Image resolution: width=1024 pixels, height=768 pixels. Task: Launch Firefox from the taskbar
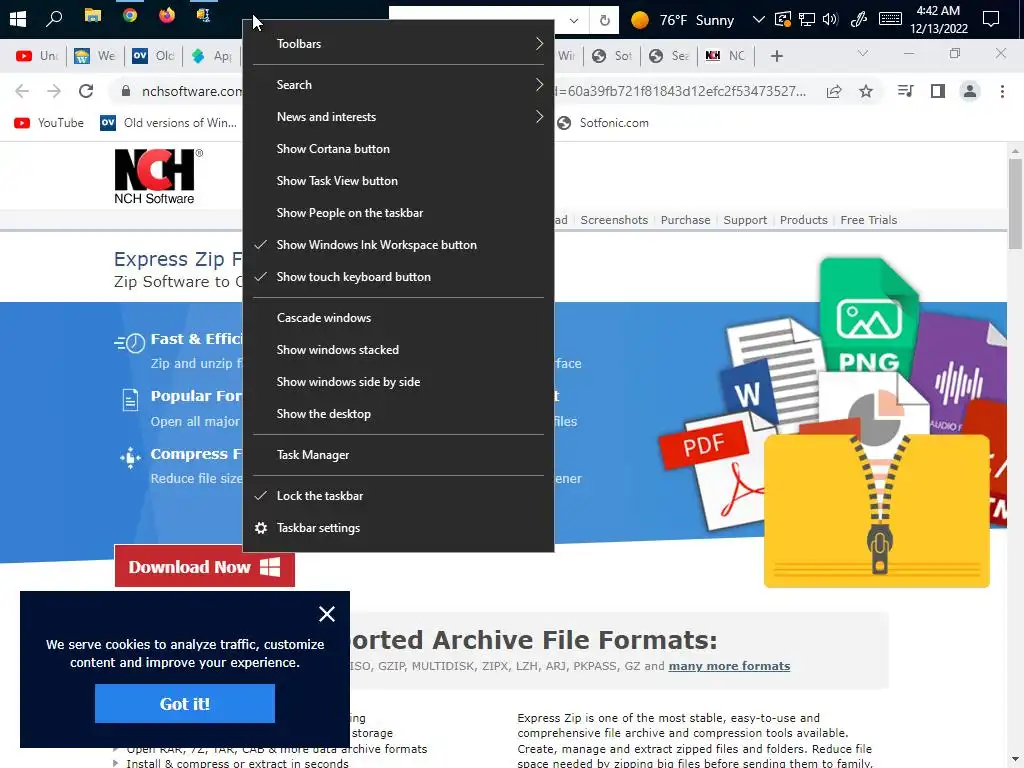[167, 15]
